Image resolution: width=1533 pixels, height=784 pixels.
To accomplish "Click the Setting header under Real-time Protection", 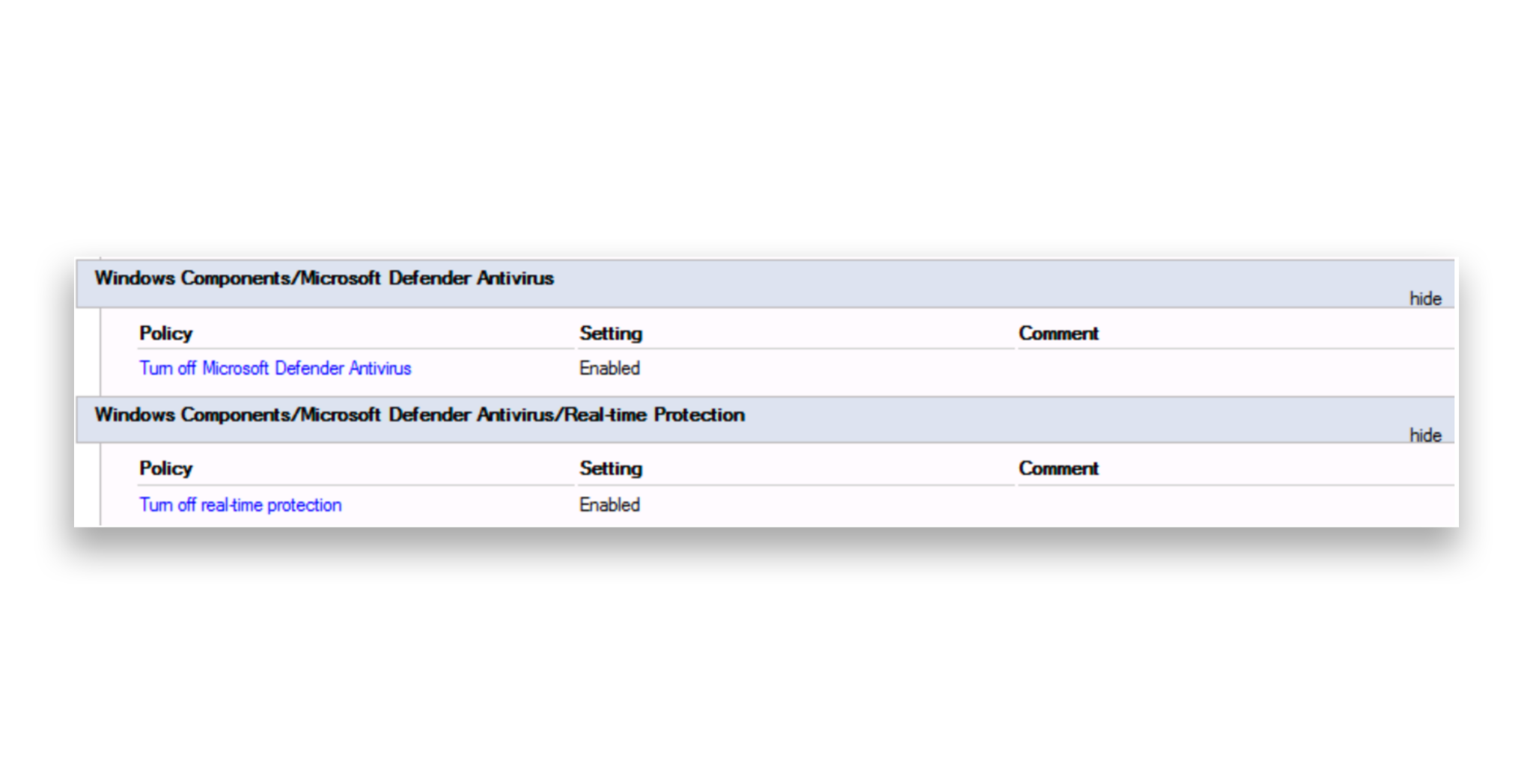I will click(611, 468).
